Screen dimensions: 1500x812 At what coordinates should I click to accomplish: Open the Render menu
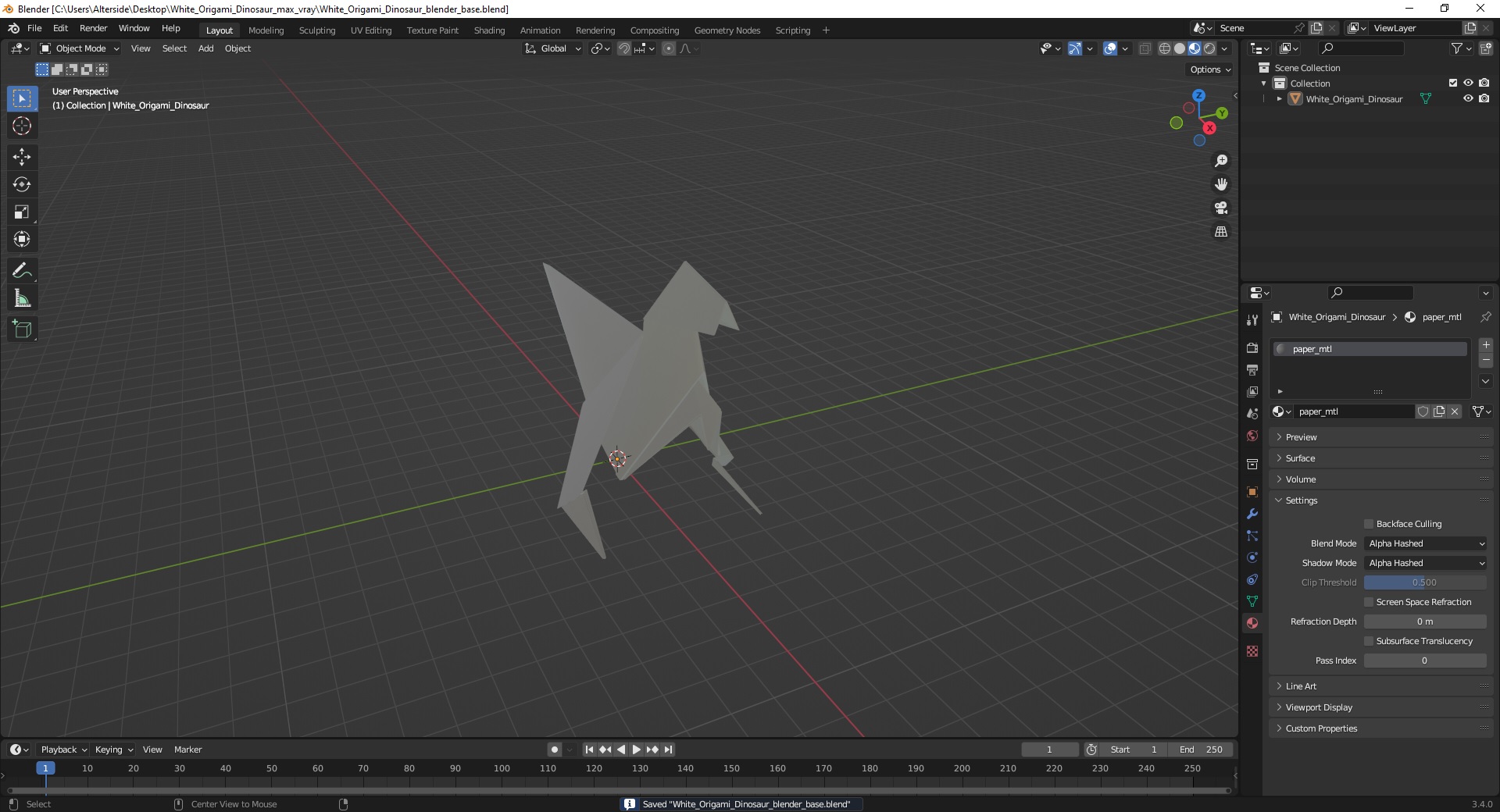tap(93, 28)
